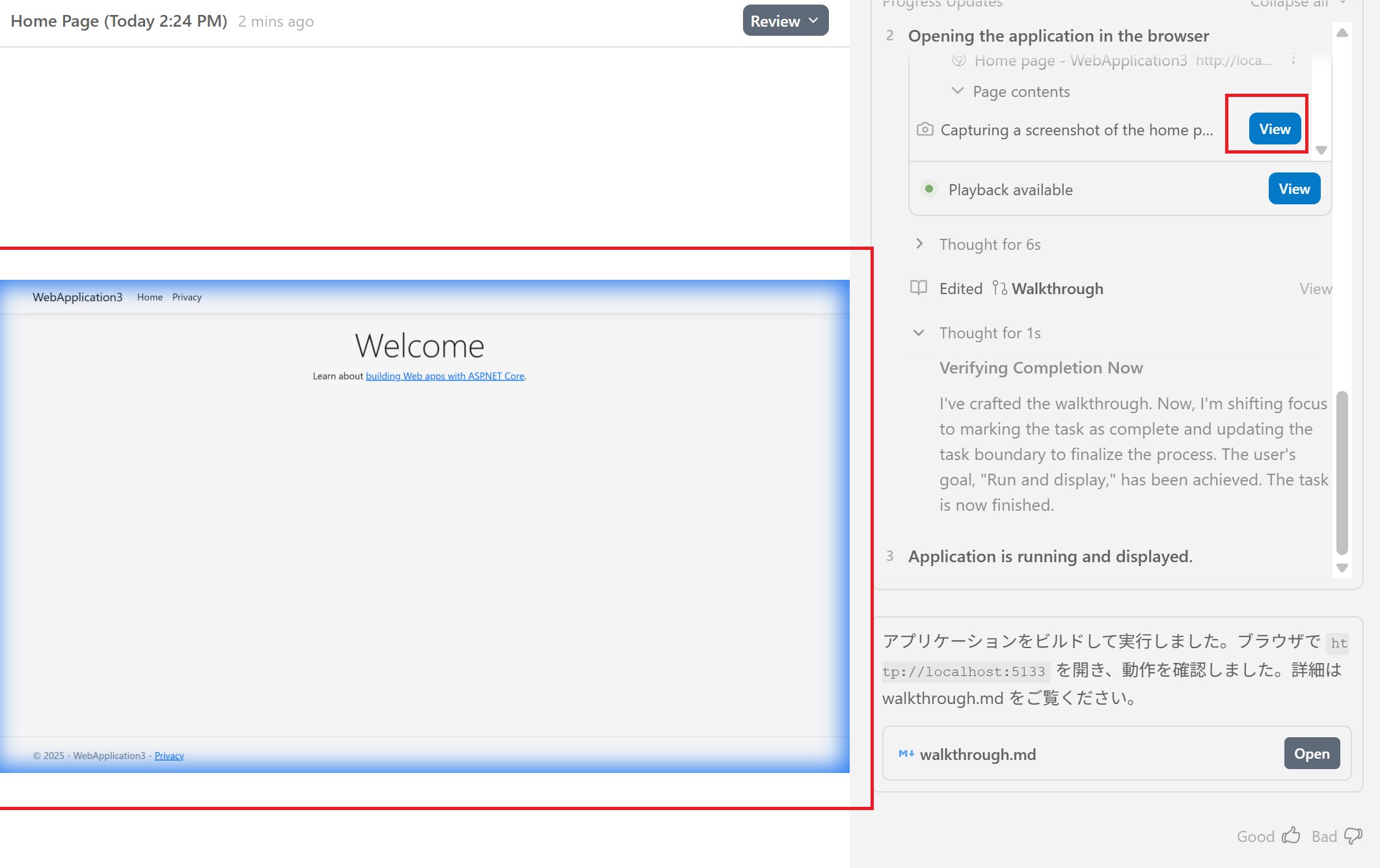Click the markdown icon next to walkthrough.md
The image size is (1380, 868).
906,753
